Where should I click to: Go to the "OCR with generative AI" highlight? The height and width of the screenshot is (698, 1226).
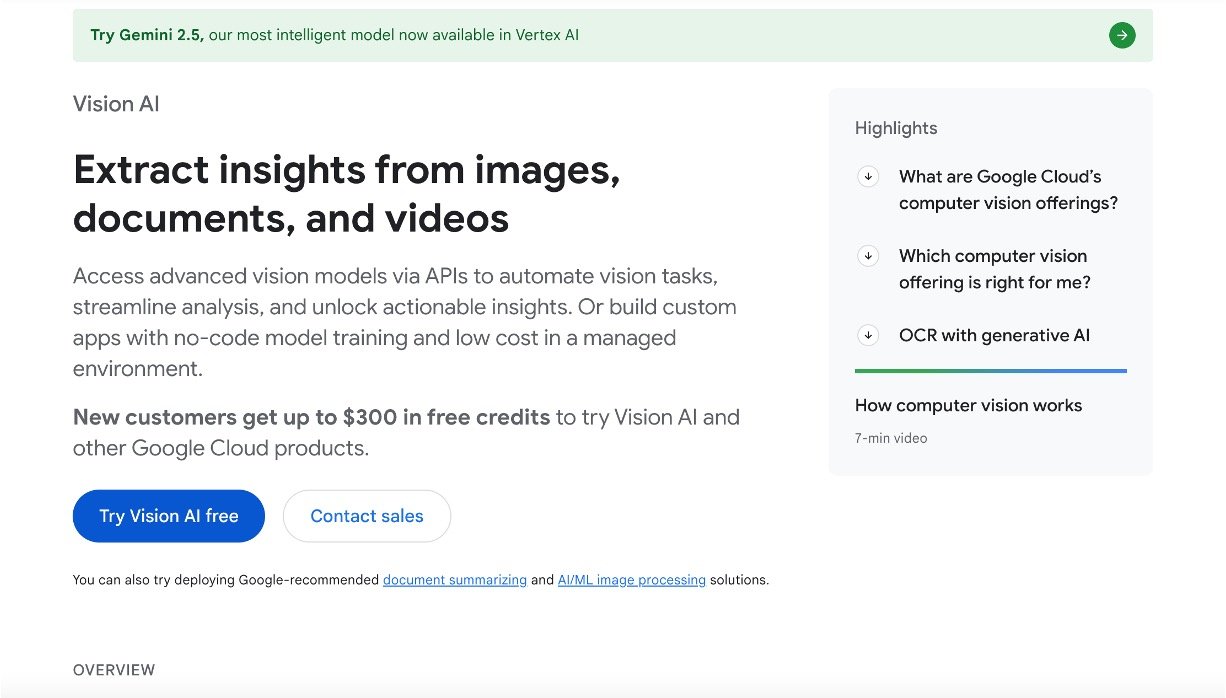tap(994, 335)
